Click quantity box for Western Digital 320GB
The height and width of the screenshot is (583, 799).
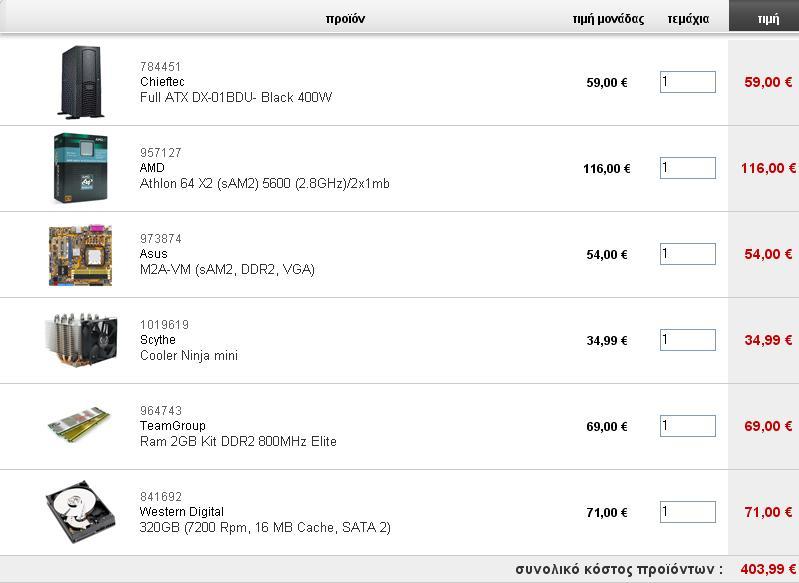[687, 512]
